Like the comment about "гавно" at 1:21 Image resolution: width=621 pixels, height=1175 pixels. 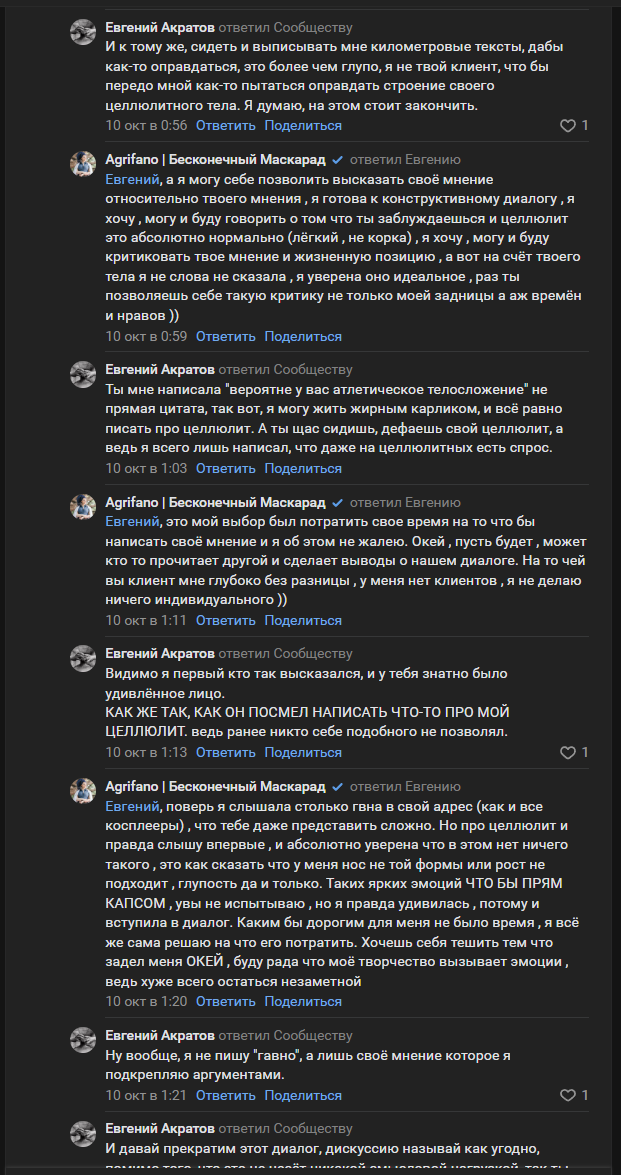tap(567, 1096)
